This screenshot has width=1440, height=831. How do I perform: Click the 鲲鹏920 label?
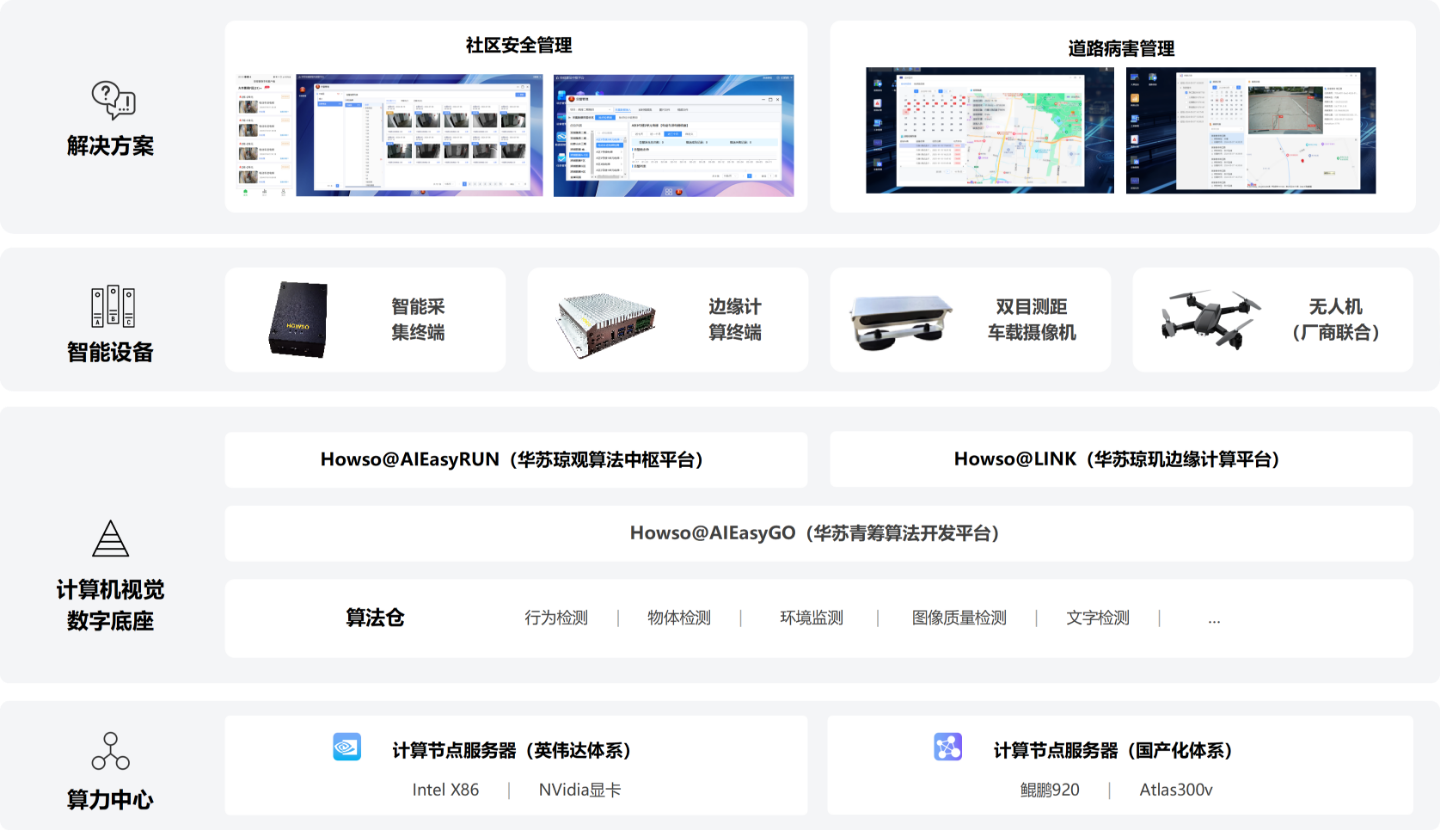point(1050,790)
